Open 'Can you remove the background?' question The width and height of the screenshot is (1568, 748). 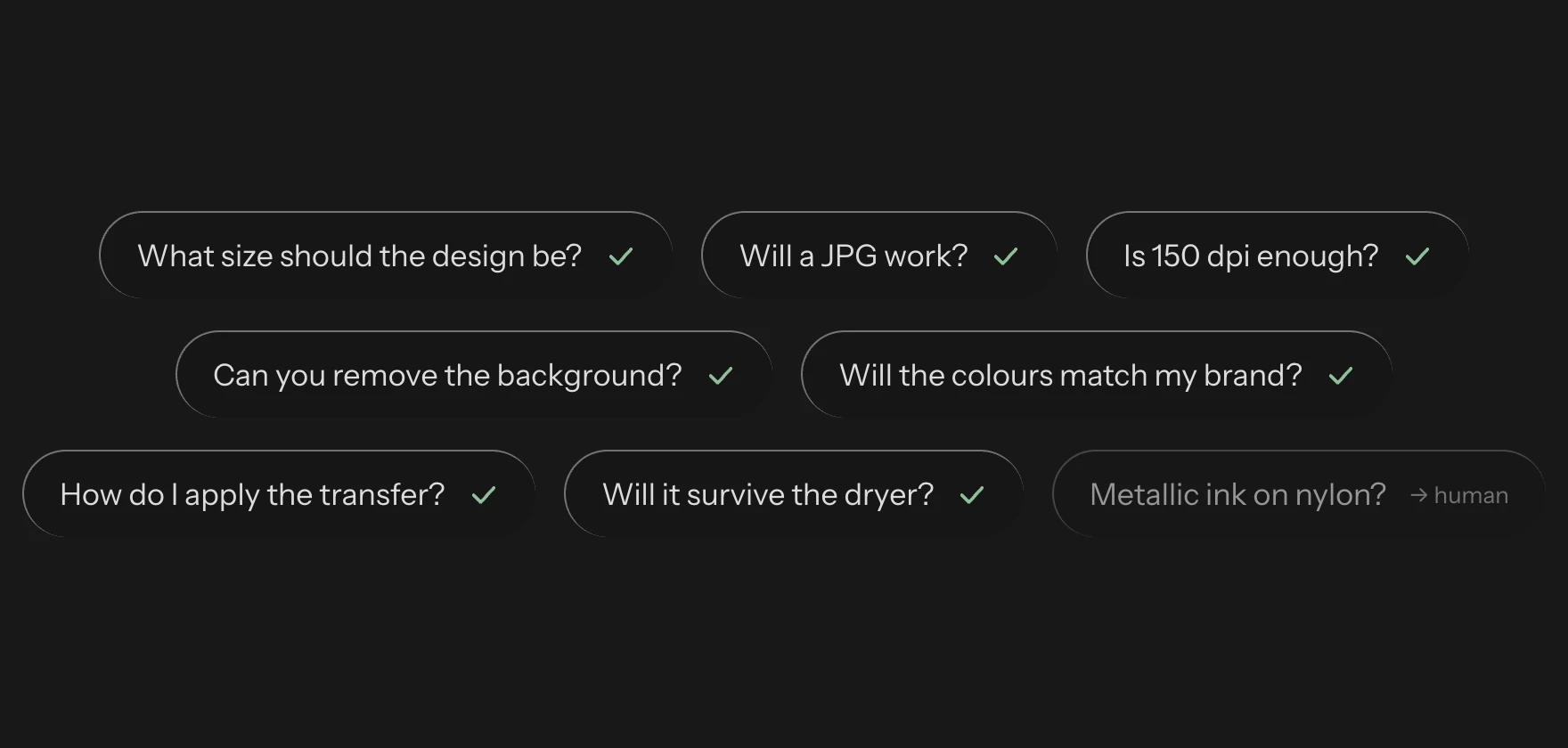[x=474, y=375]
